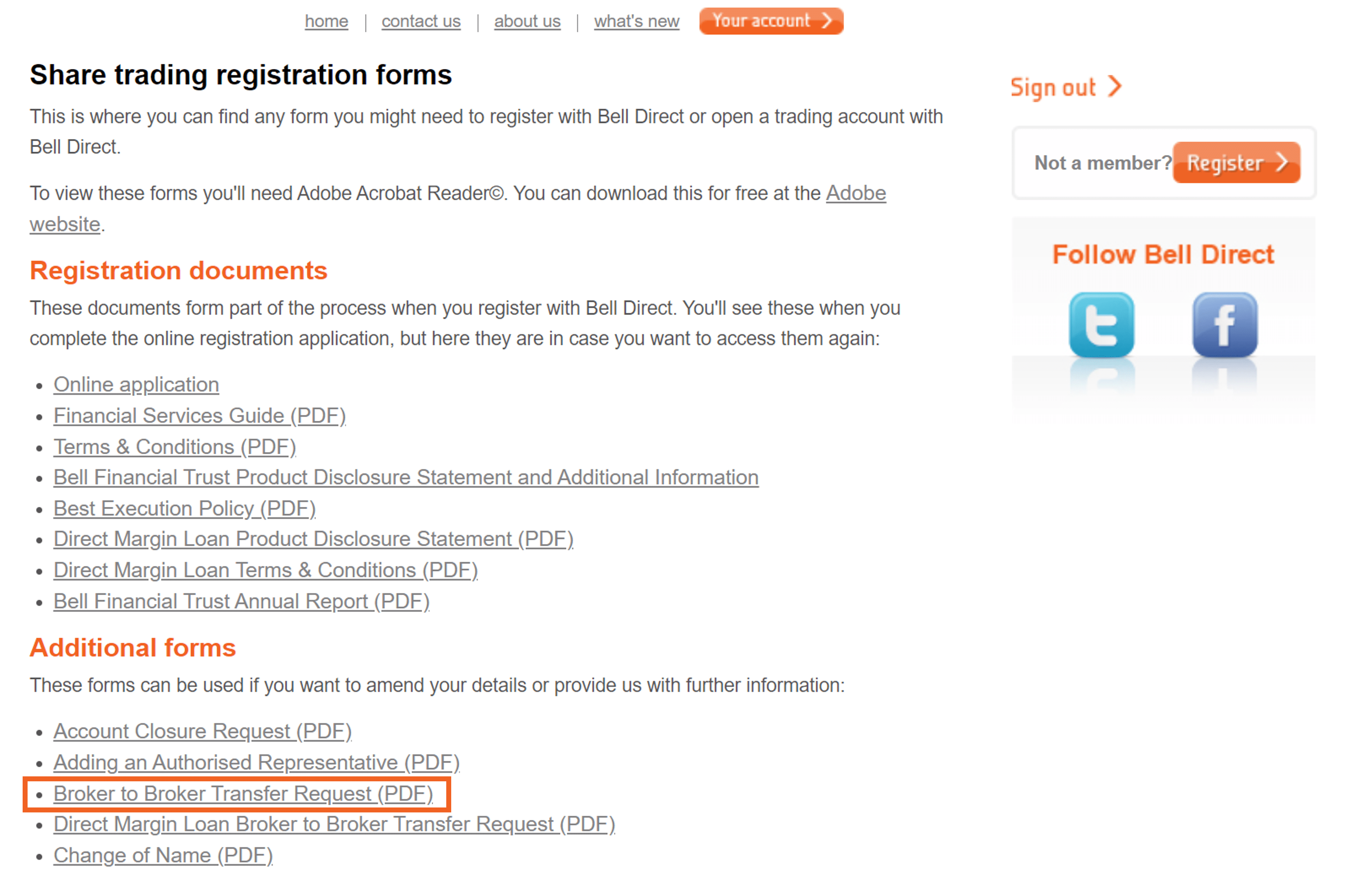This screenshot has width=1372, height=875.
Task: Open Account Closure Request (PDF)
Action: (x=203, y=731)
